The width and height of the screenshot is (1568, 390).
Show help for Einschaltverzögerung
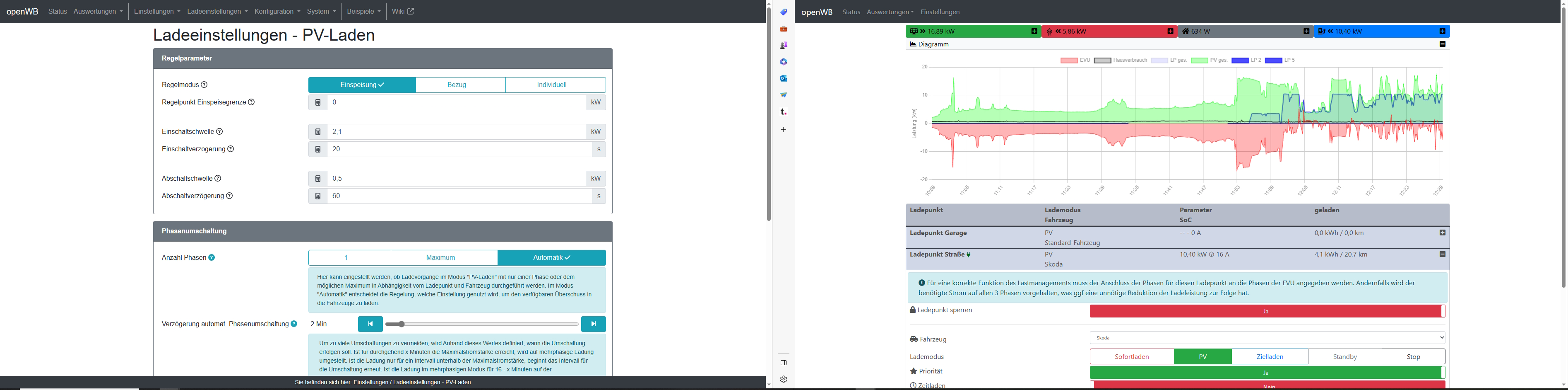[x=231, y=149]
